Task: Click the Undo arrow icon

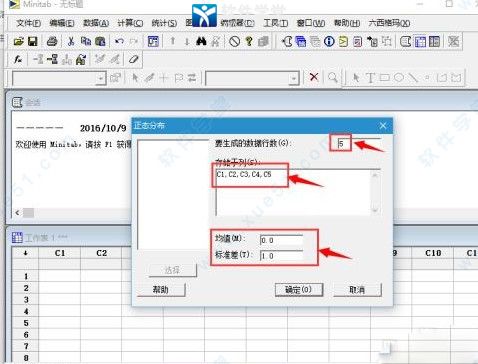Action: click(119, 41)
